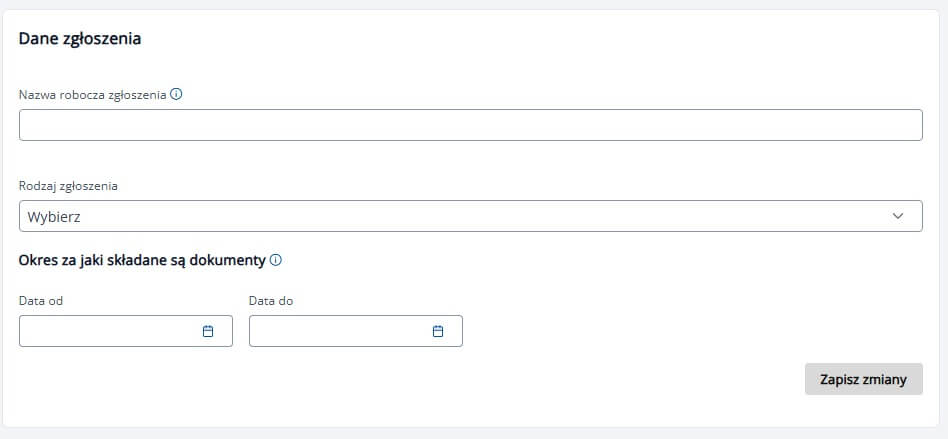Click the Wybierz placeholder text

click(x=54, y=217)
